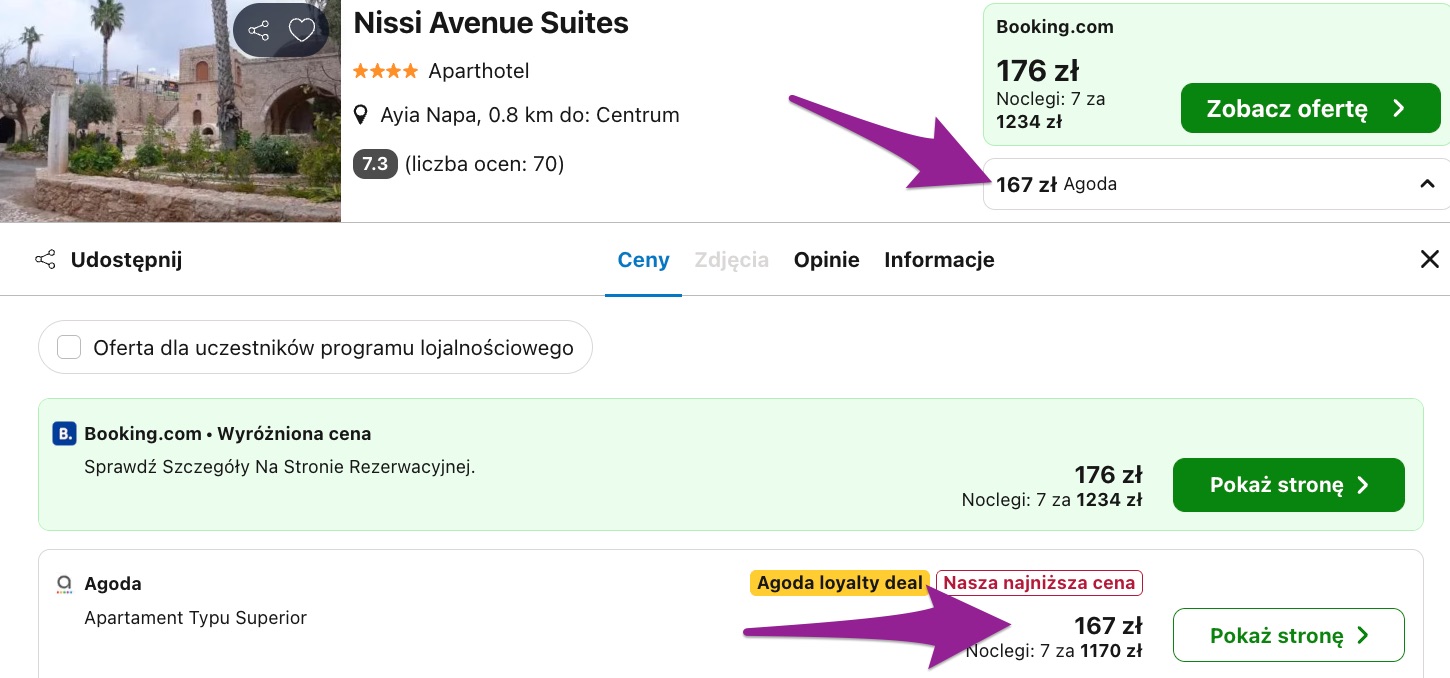The image size is (1450, 678).
Task: Open the Informacje tab
Action: point(939,260)
